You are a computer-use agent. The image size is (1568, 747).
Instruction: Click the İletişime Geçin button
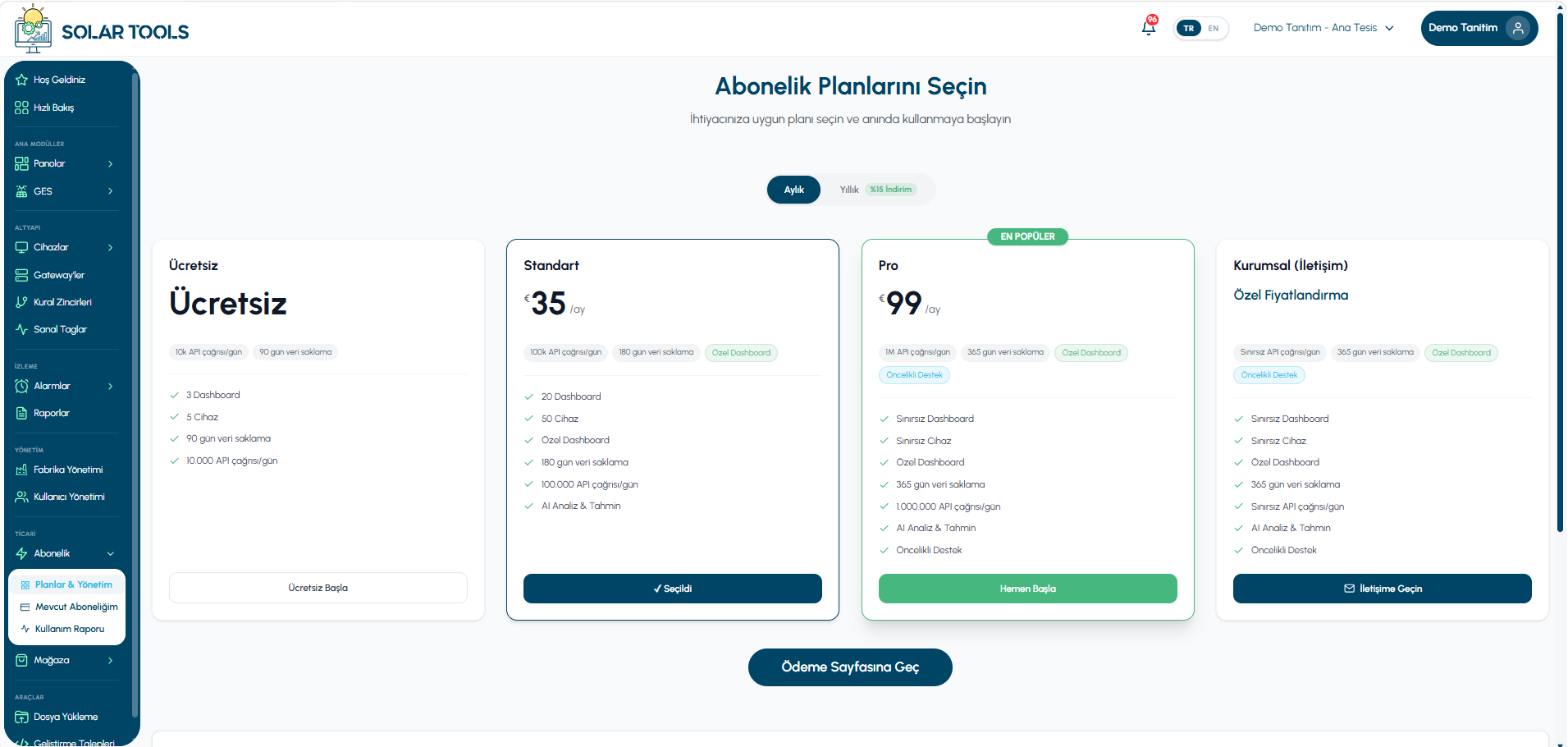1383,589
